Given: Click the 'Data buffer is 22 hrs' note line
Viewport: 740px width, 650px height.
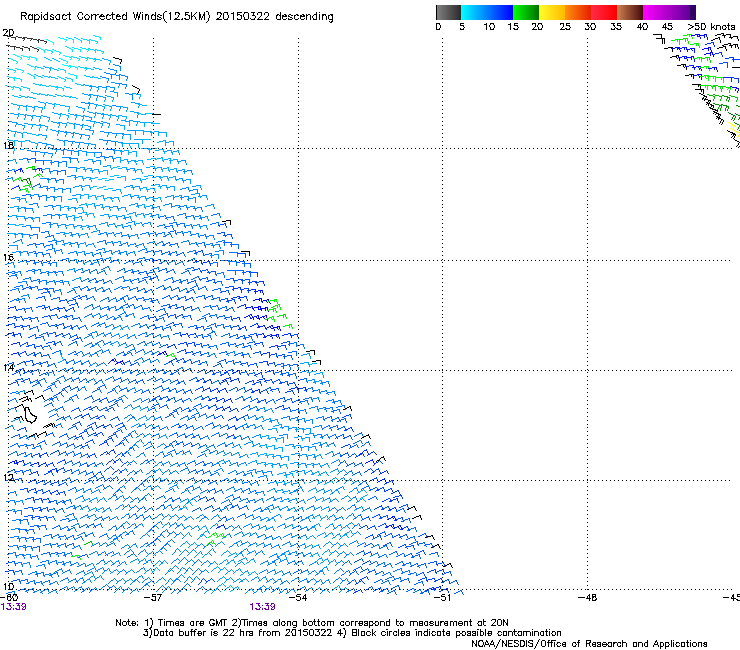Looking at the screenshot, I should point(352,633).
